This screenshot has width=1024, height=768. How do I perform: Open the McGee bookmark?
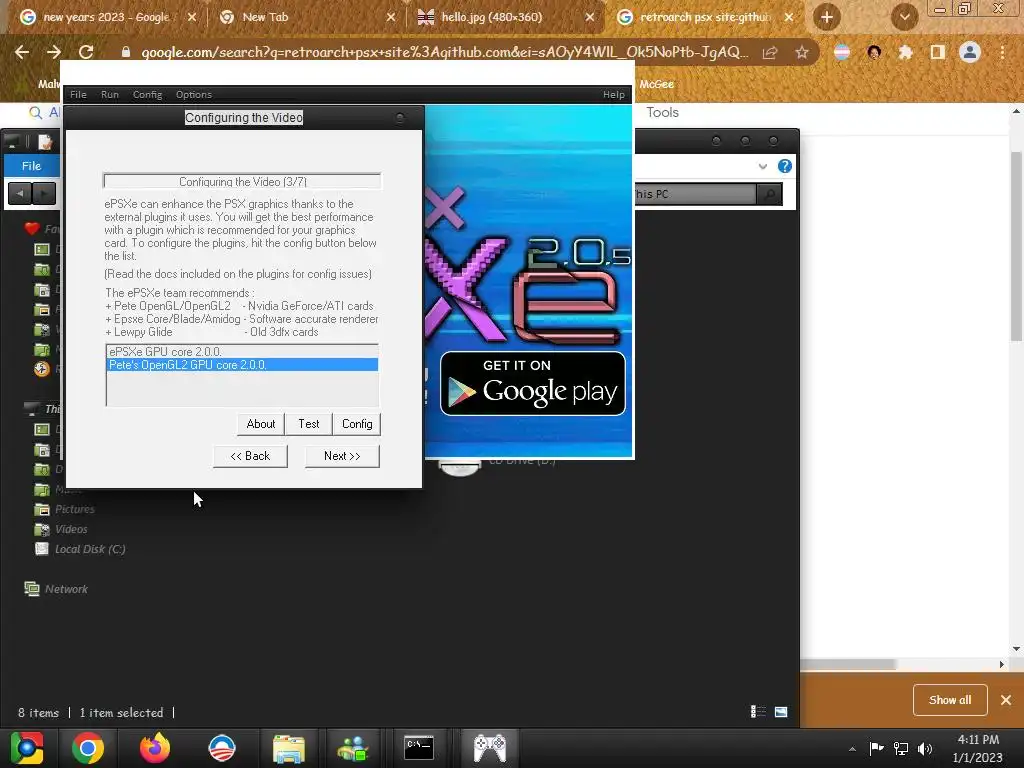656,84
